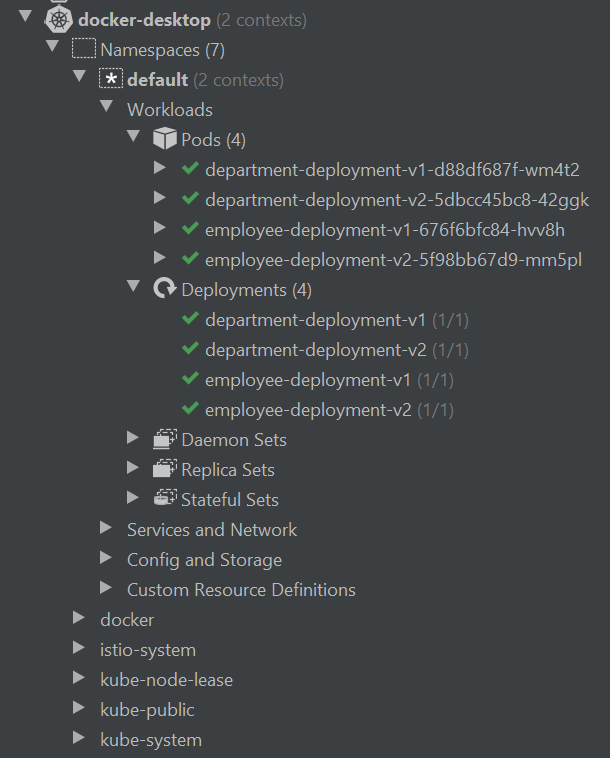Select the kube-public namespace
Image resolution: width=610 pixels, height=758 pixels.
point(147,710)
